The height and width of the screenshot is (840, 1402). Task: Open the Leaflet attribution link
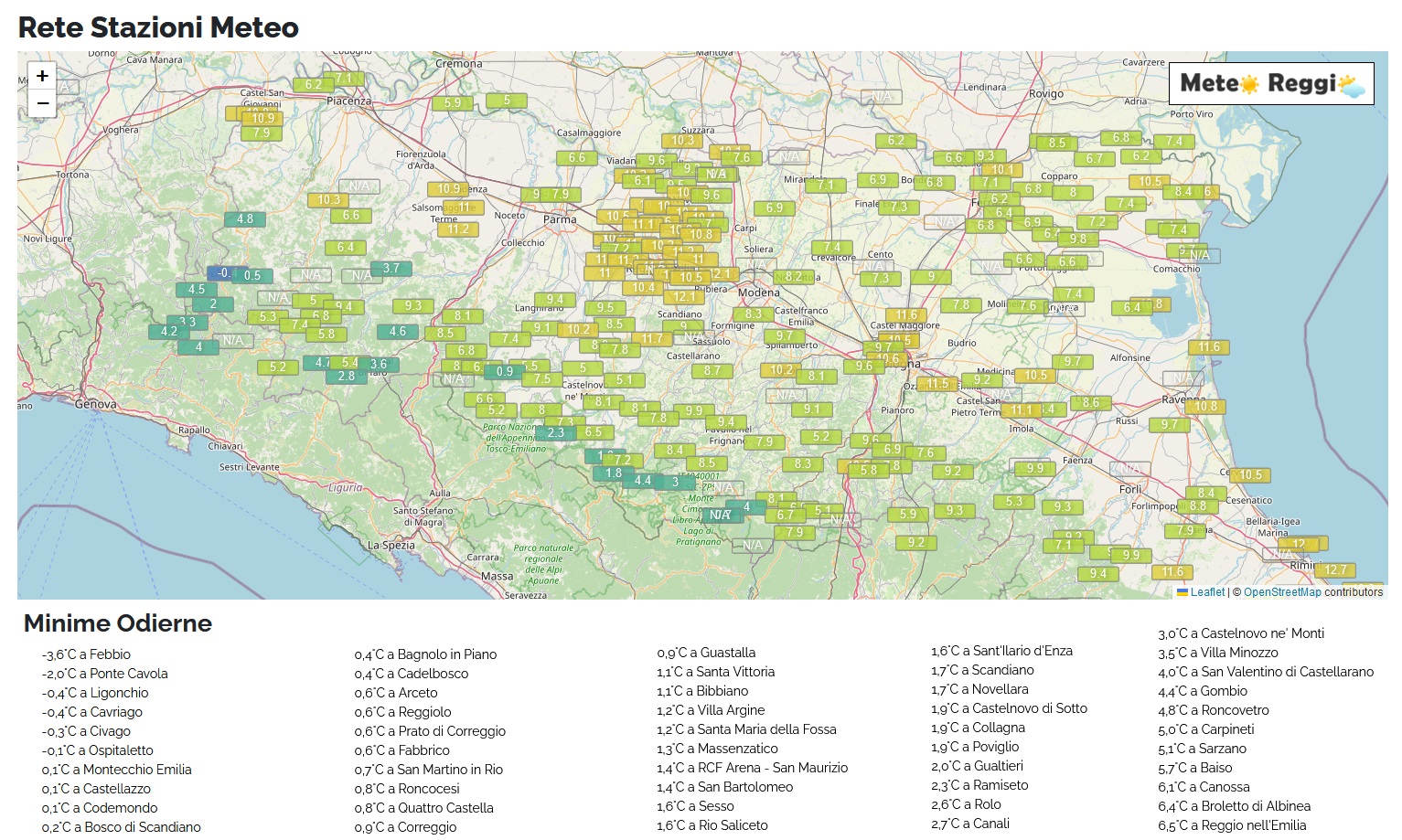1206,592
